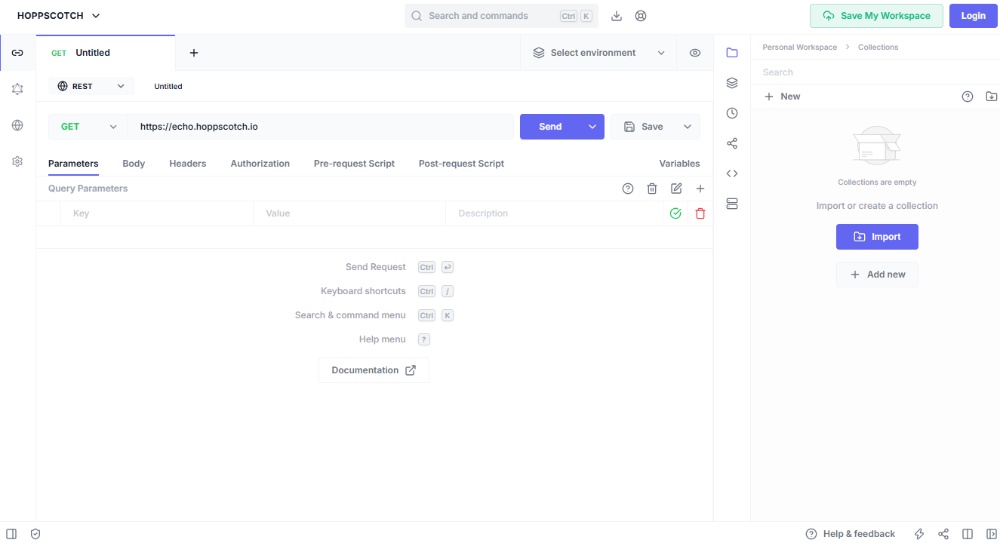Click the request URL input field

(x=321, y=126)
